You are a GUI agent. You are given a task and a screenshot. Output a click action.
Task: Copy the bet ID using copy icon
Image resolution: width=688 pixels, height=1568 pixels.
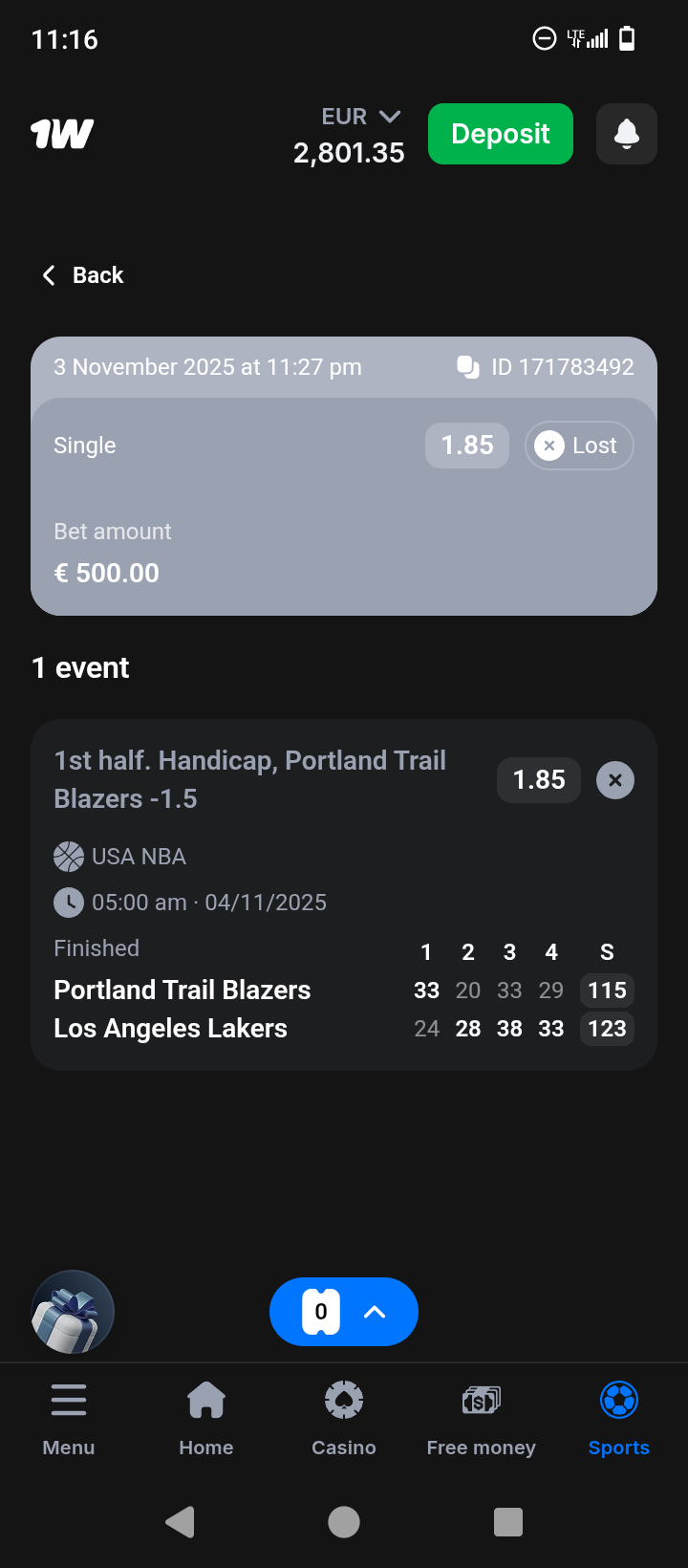(468, 367)
